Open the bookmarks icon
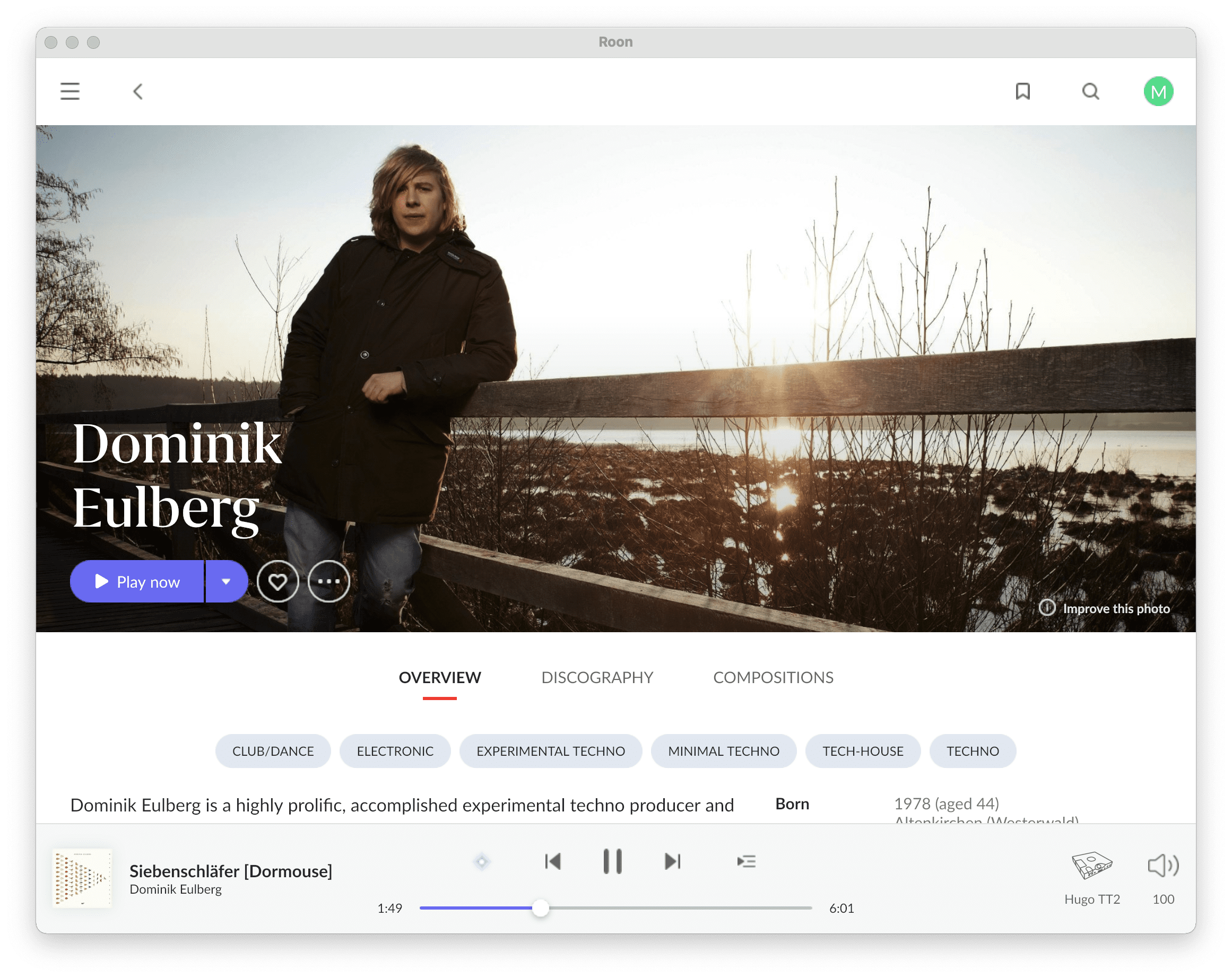The image size is (1232, 978). tap(1022, 91)
